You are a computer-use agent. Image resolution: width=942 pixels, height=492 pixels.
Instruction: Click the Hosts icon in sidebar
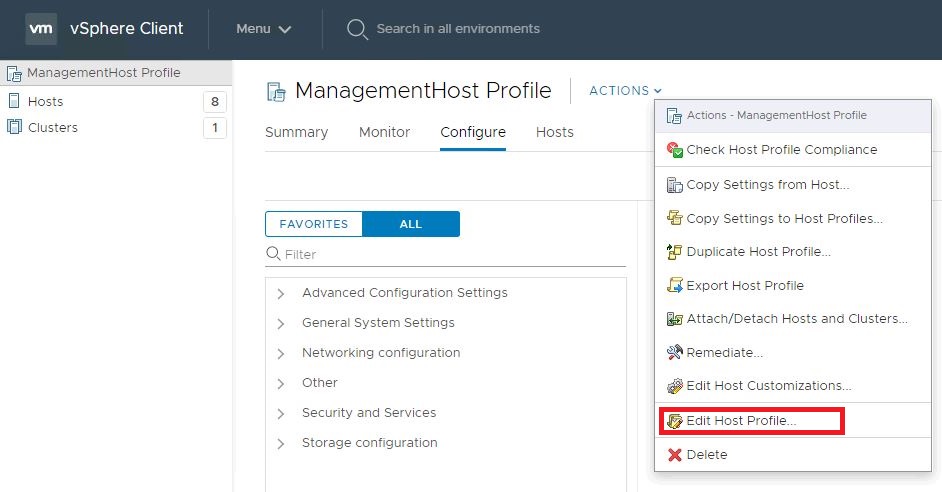click(x=14, y=101)
